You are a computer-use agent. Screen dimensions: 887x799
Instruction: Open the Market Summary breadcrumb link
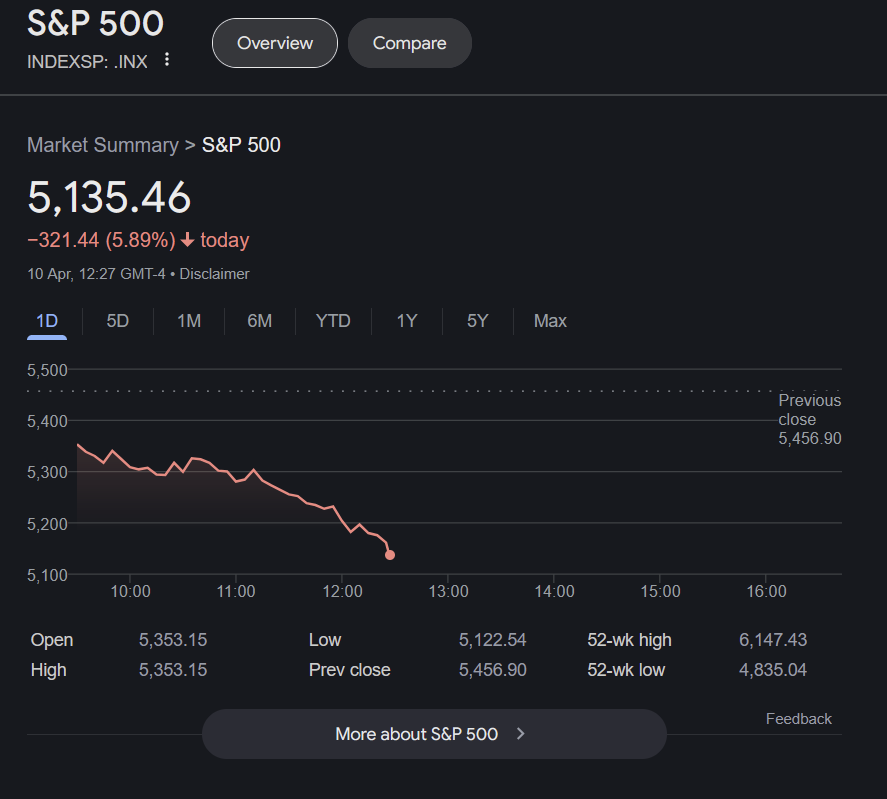click(103, 145)
